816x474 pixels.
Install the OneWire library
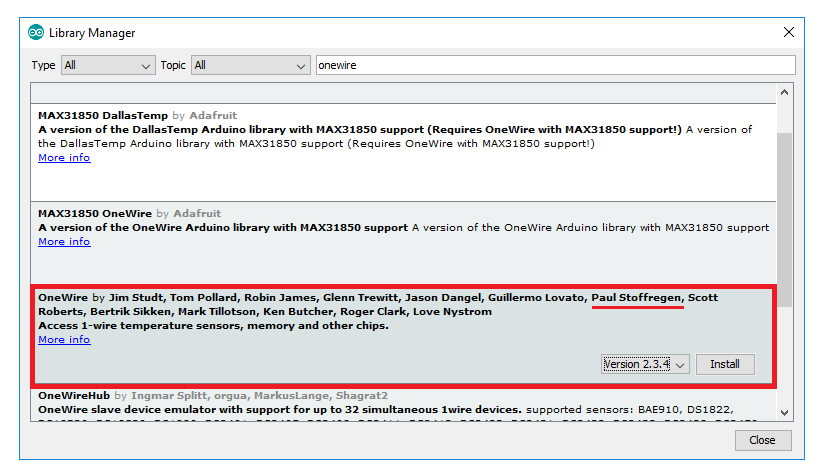point(725,364)
